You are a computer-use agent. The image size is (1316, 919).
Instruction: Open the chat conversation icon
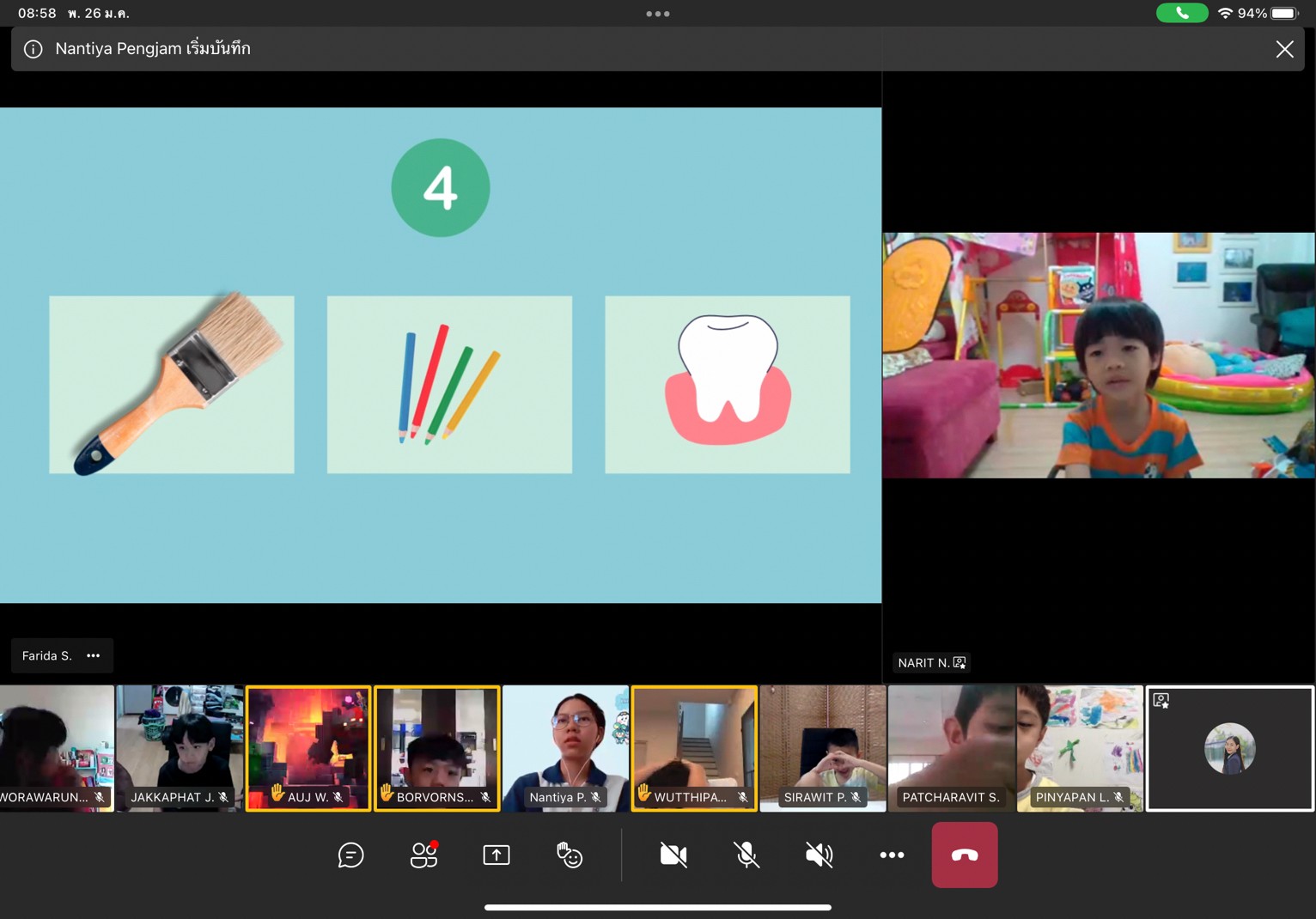point(350,855)
